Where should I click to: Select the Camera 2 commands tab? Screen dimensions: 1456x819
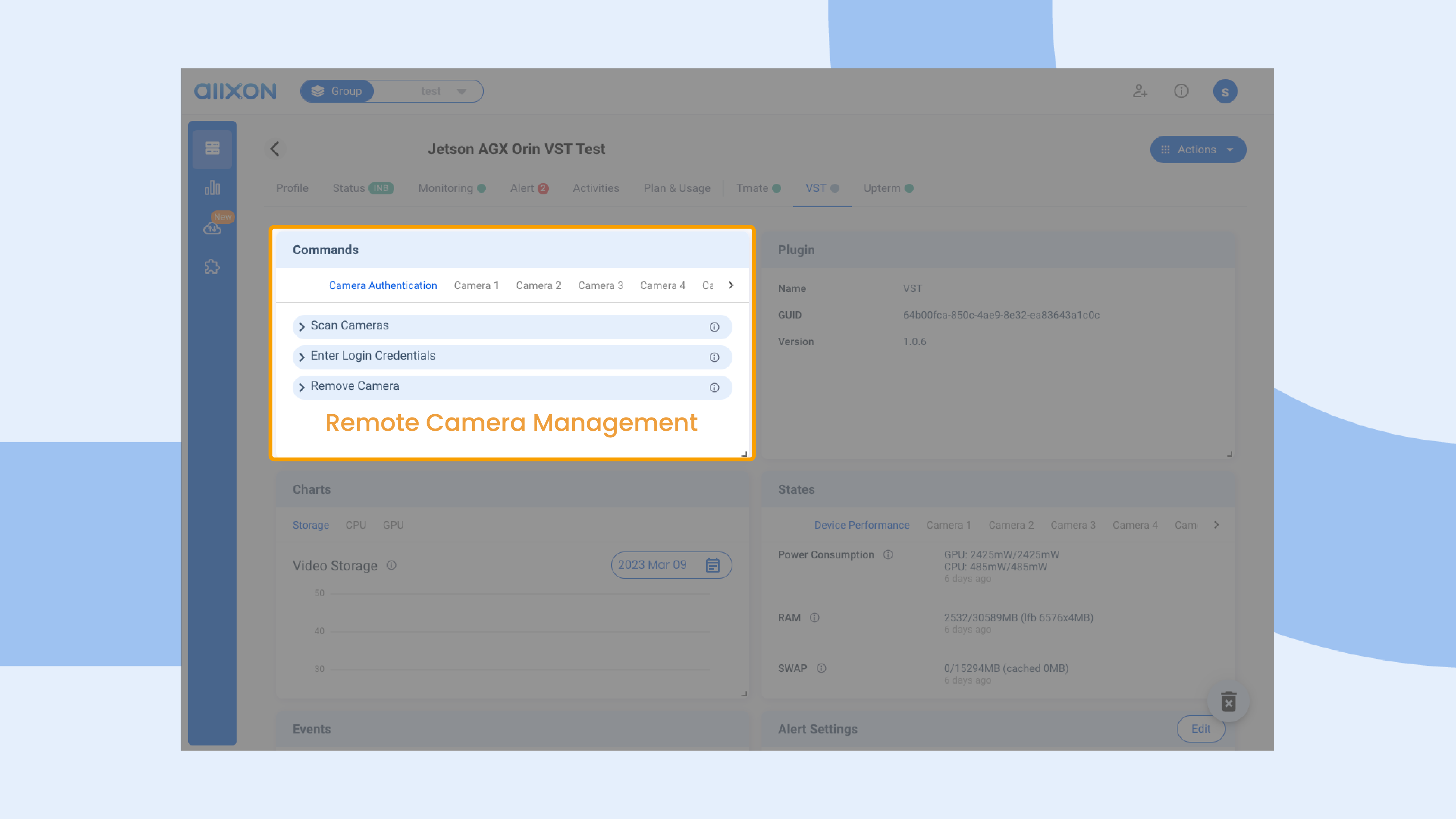click(538, 285)
